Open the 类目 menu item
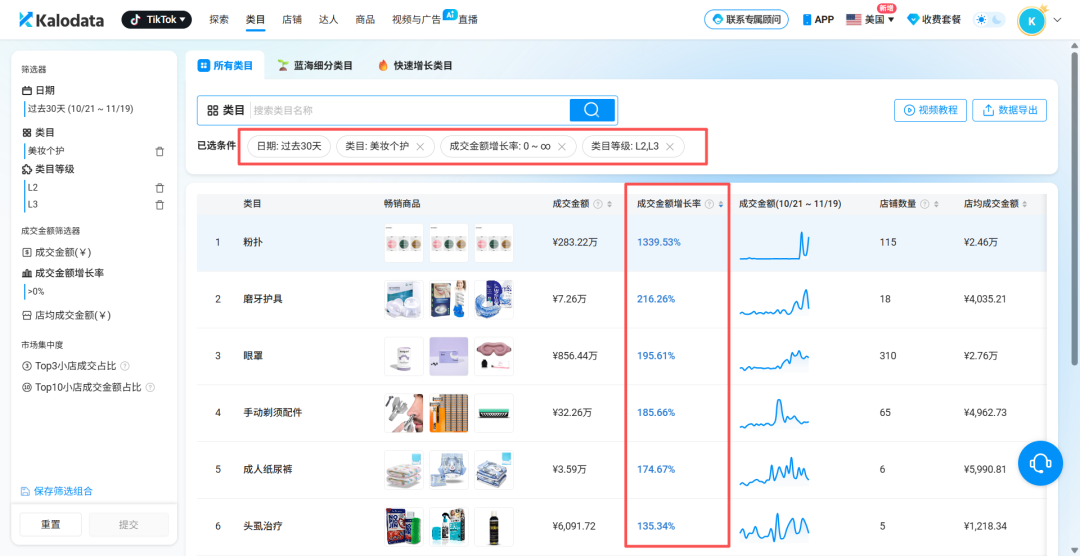 (256, 20)
